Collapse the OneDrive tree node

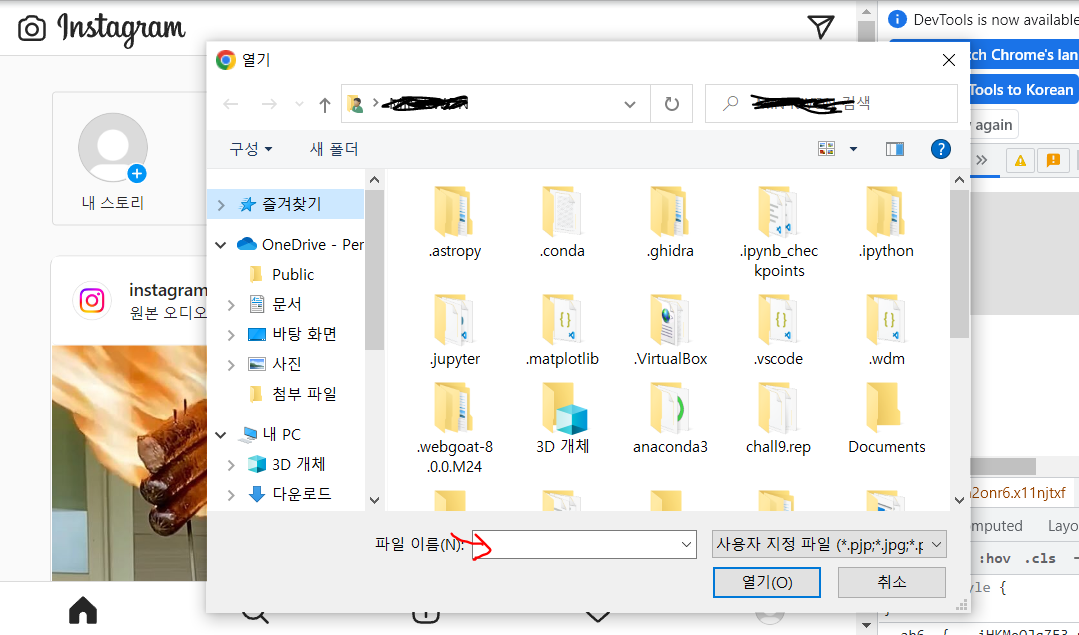[x=221, y=245]
